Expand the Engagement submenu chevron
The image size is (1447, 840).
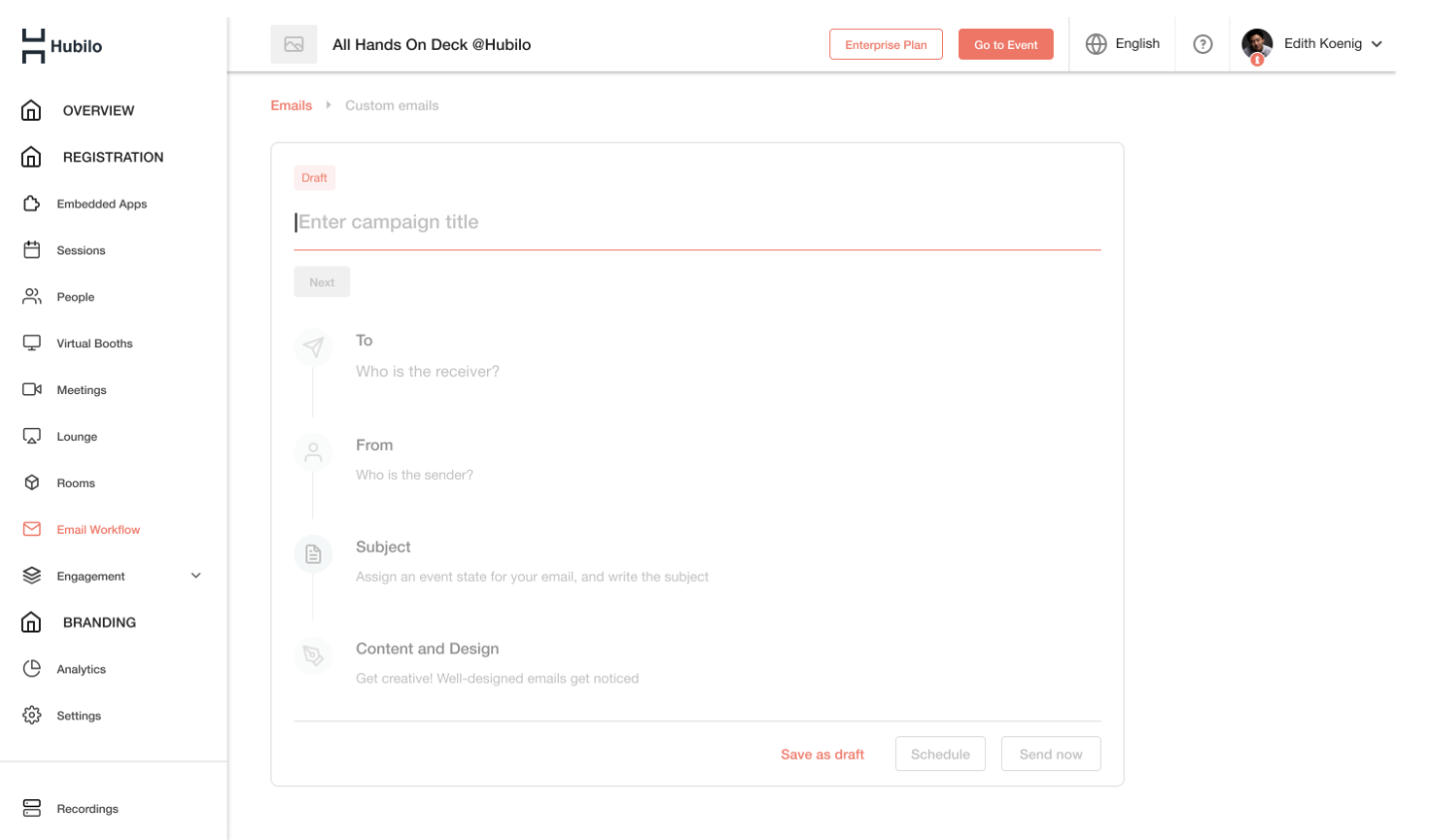[196, 576]
